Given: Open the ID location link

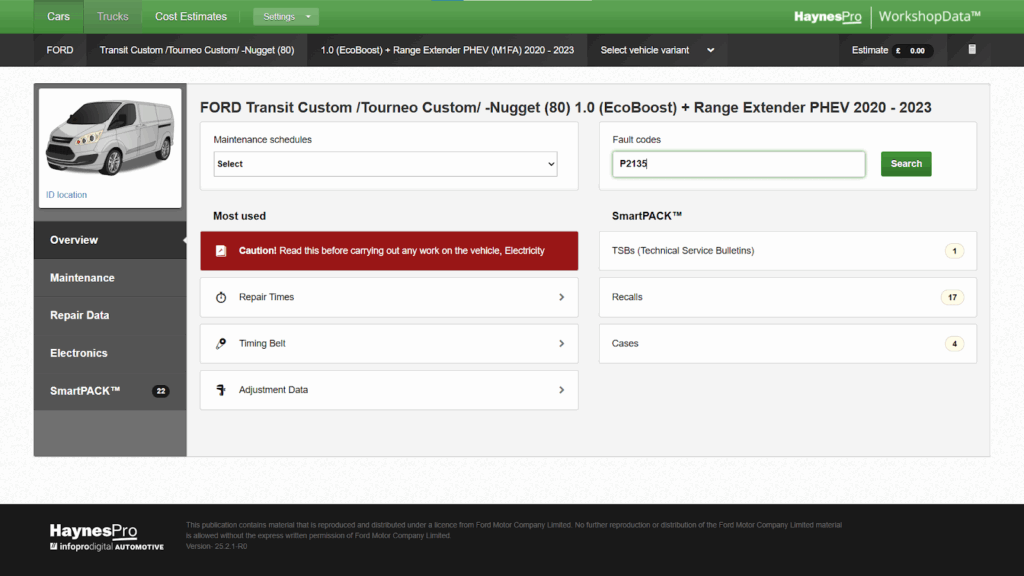Looking at the screenshot, I should (x=66, y=195).
